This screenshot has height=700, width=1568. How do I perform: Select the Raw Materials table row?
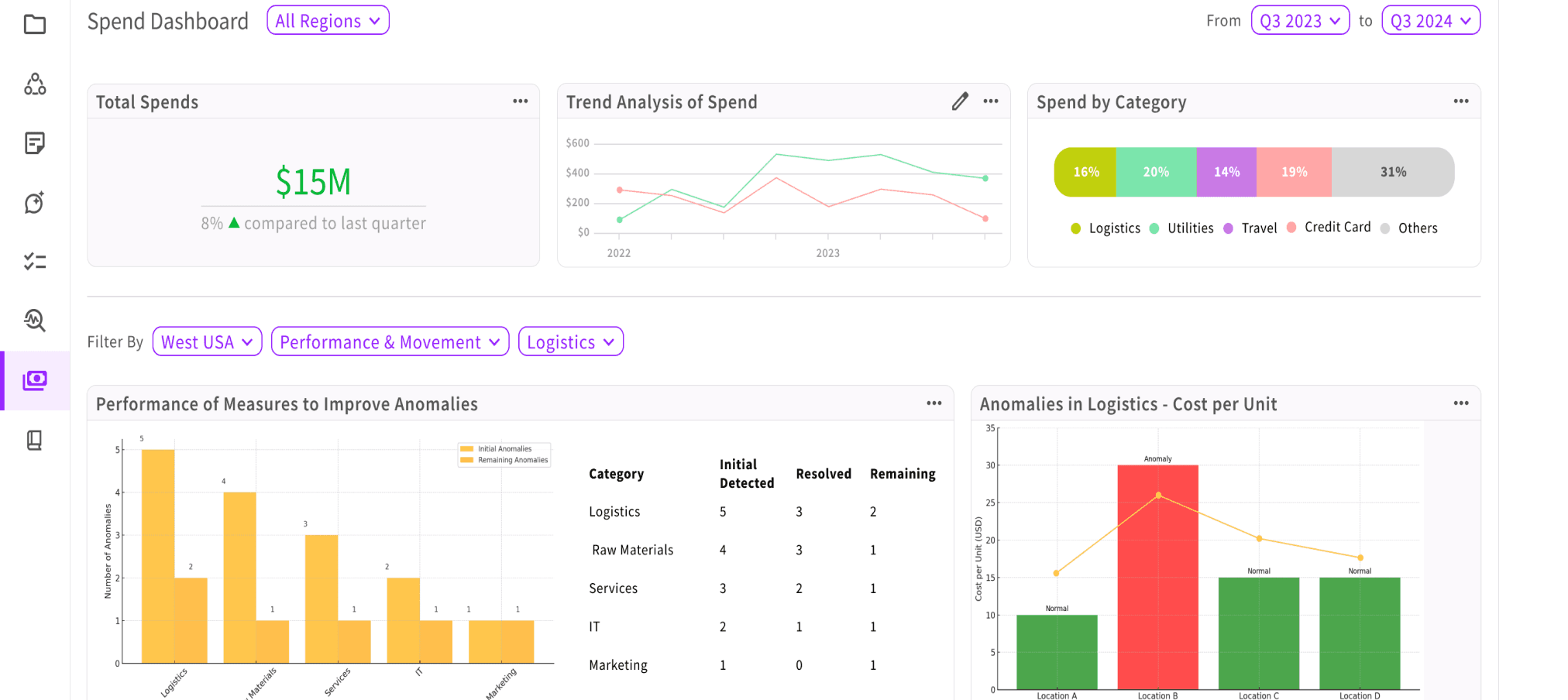pos(762,550)
